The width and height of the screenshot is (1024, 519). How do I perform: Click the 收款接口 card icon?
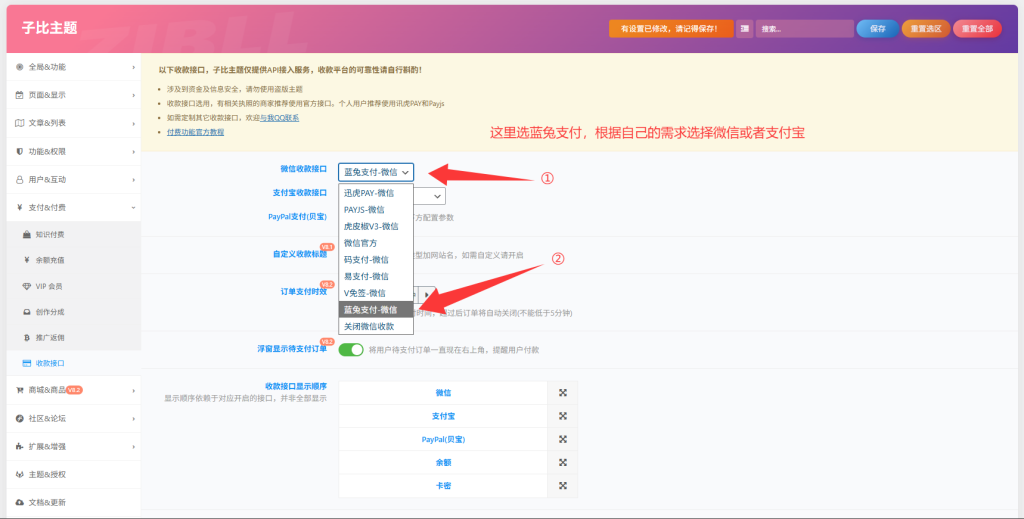click(x=27, y=363)
